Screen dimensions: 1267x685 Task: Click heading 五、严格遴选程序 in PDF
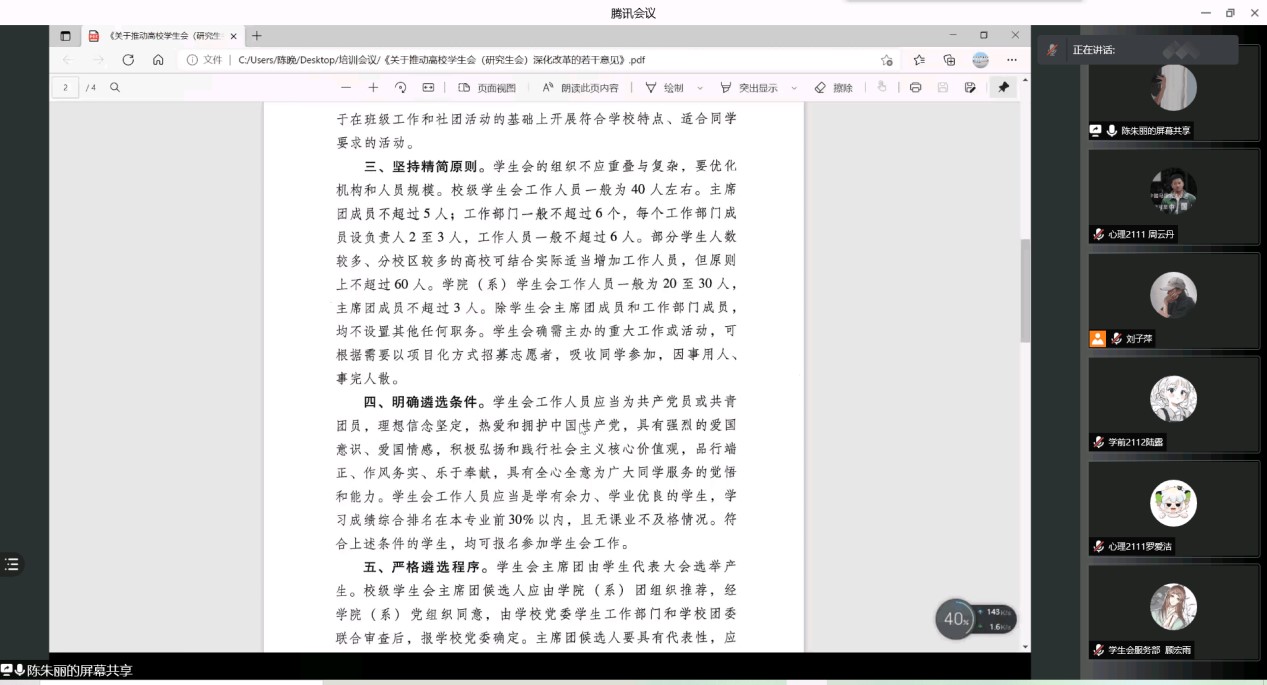pos(424,567)
